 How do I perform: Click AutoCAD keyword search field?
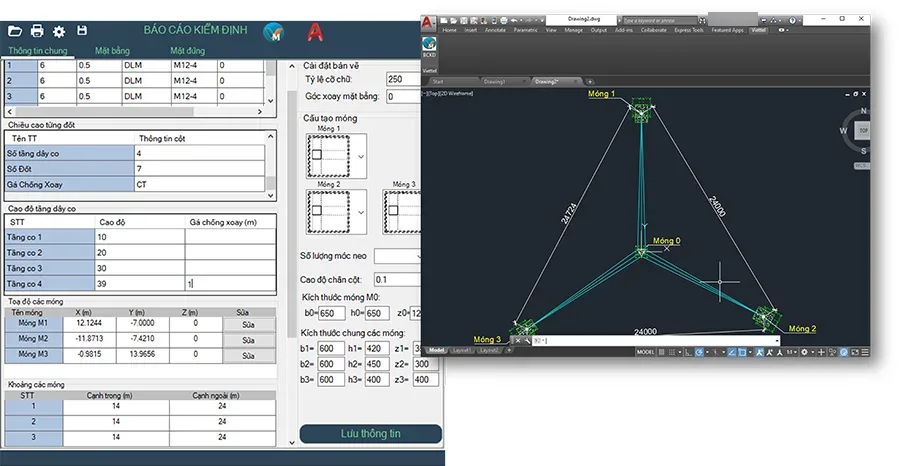pos(660,21)
